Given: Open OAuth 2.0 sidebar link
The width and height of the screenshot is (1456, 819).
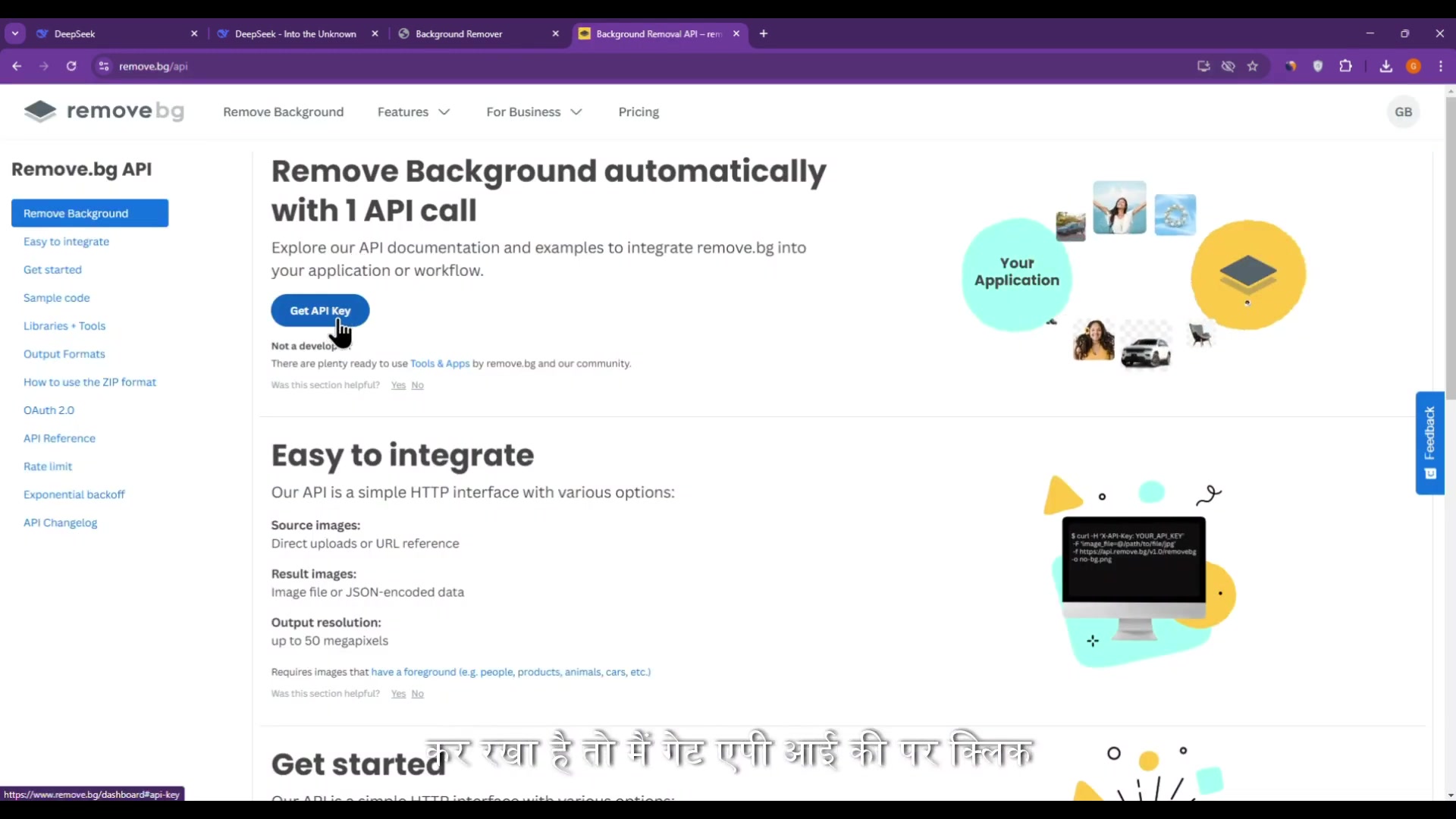Looking at the screenshot, I should 49,409.
